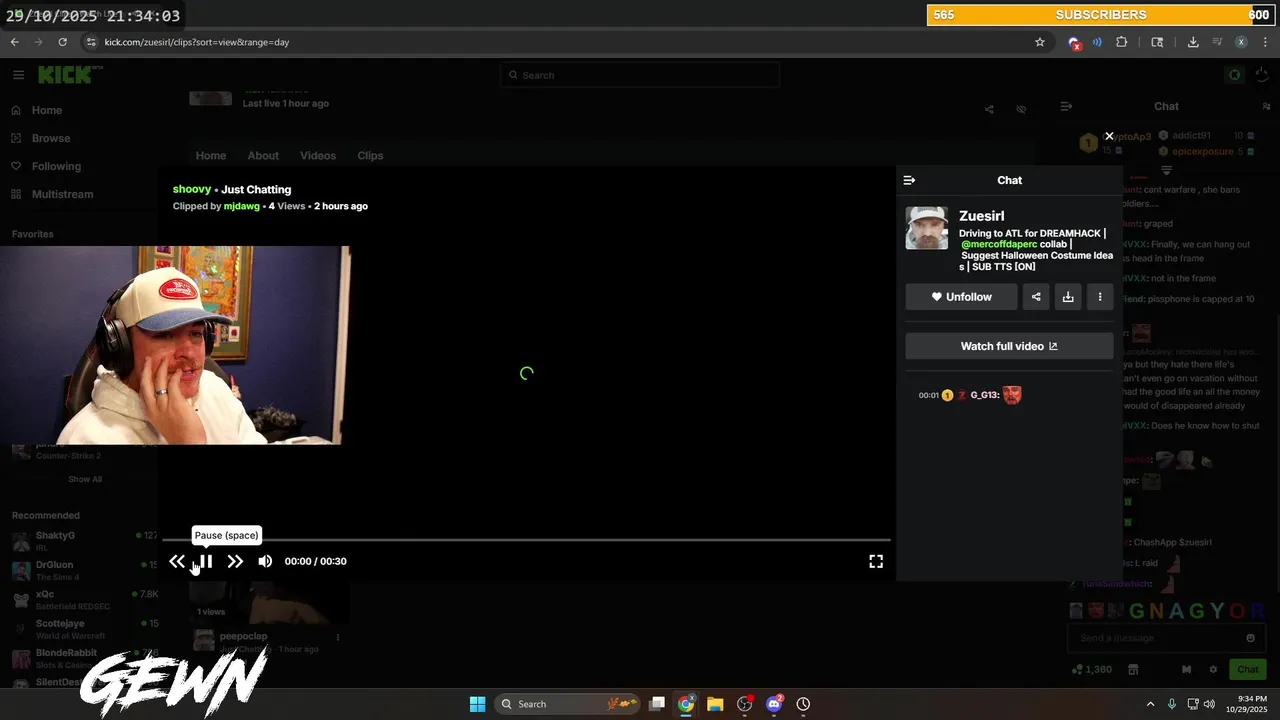
Task: Open shoovy channel link above clip
Action: coord(192,189)
